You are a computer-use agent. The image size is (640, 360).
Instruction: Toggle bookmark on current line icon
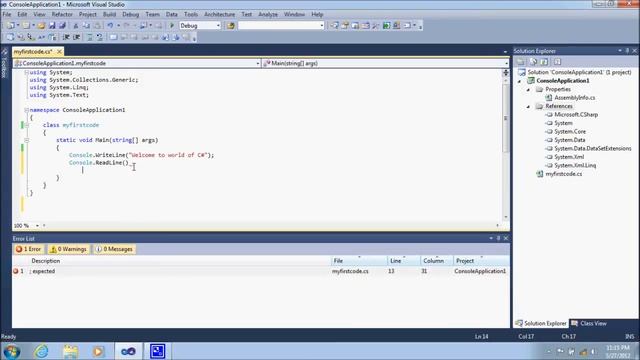click(113, 38)
